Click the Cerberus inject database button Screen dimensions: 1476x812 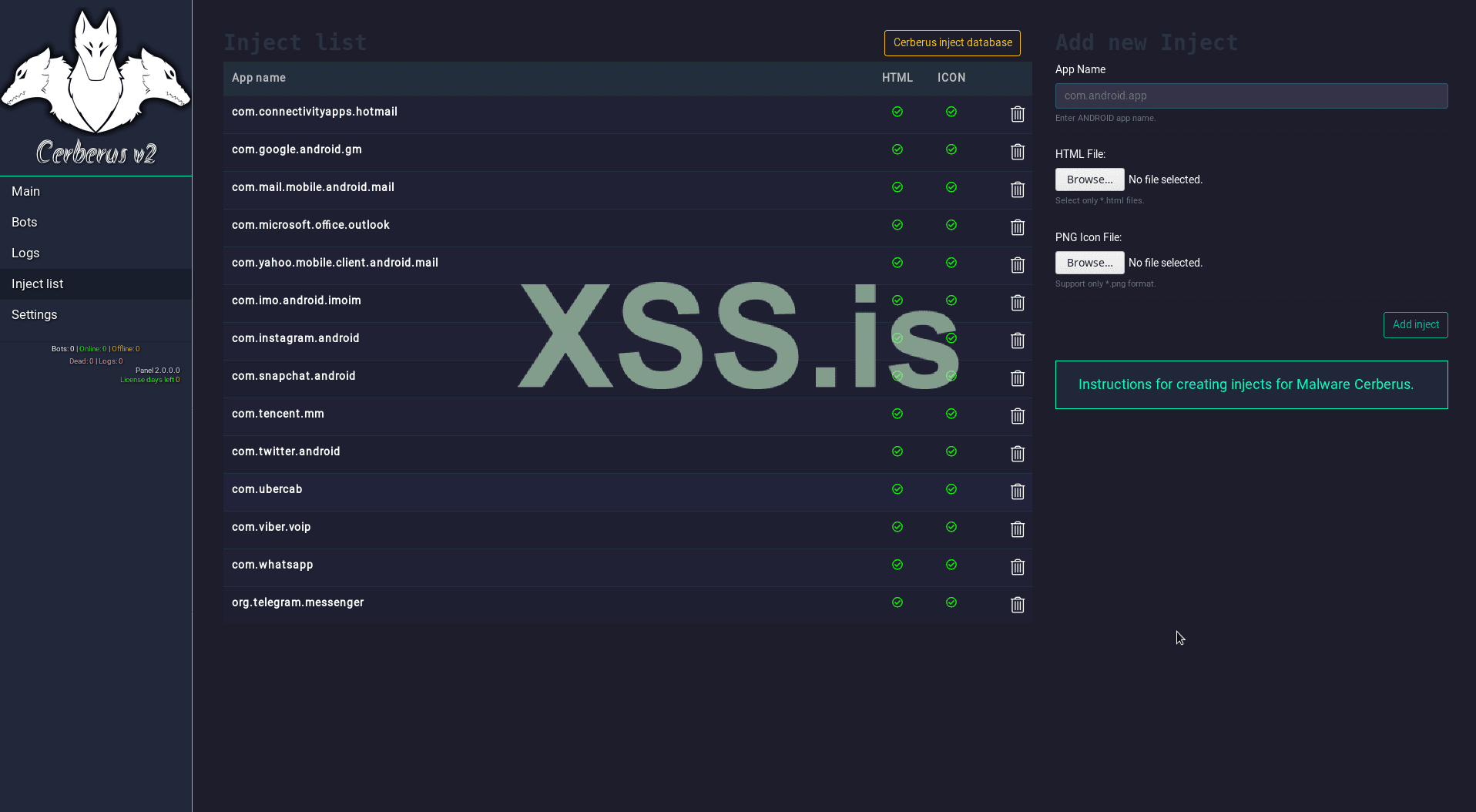tap(952, 43)
